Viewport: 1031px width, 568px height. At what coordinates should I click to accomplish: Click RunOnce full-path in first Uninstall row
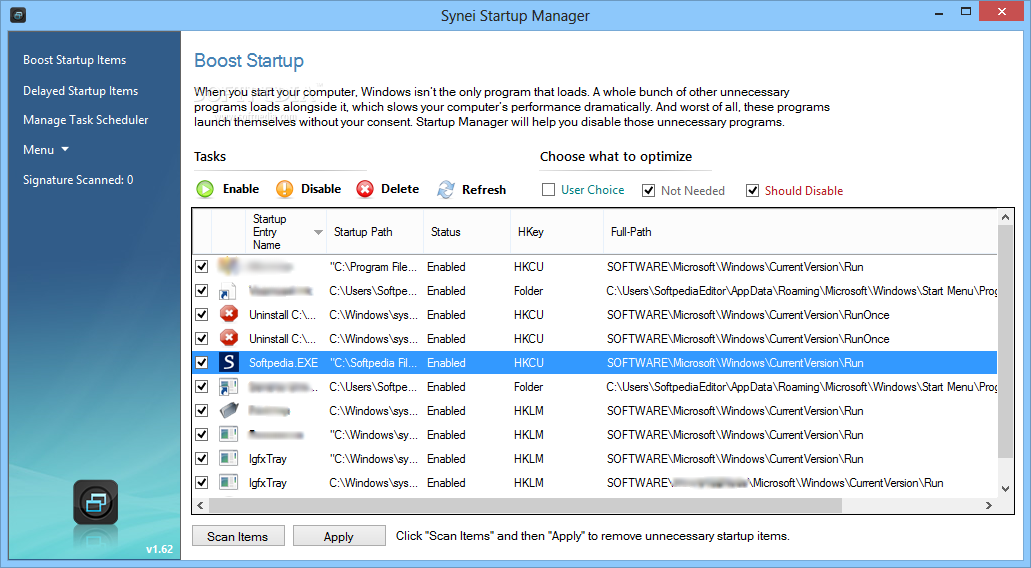[x=748, y=315]
